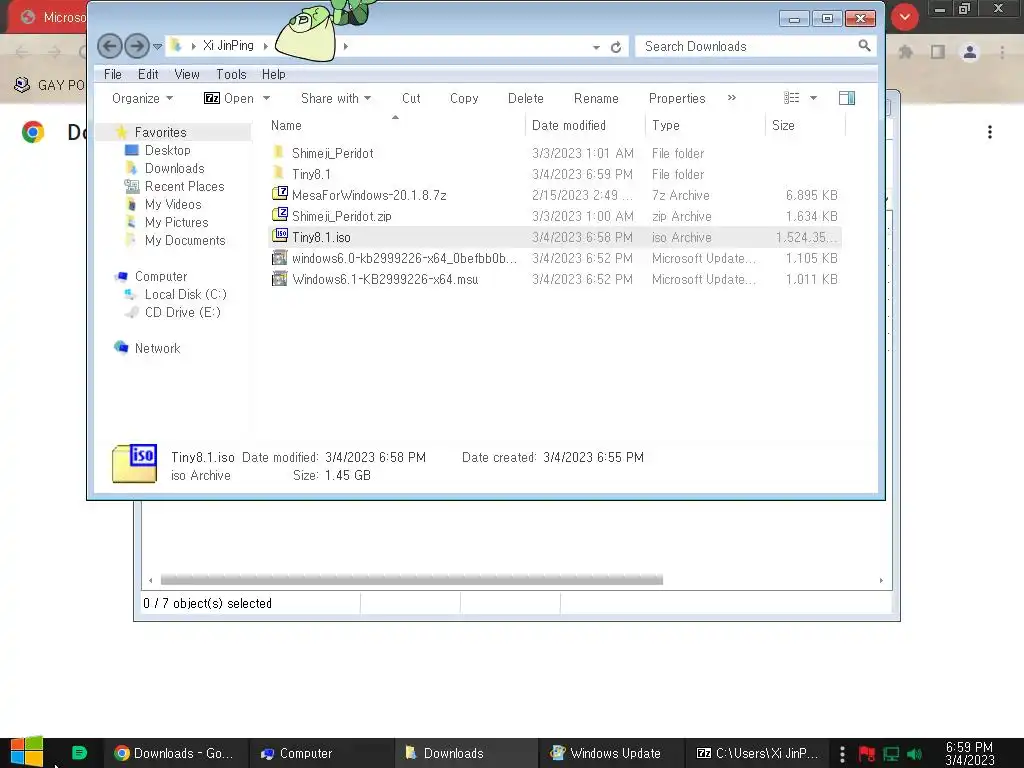The width and height of the screenshot is (1024, 768).
Task: Select the Tiny8.1 folder icon
Action: 279,174
